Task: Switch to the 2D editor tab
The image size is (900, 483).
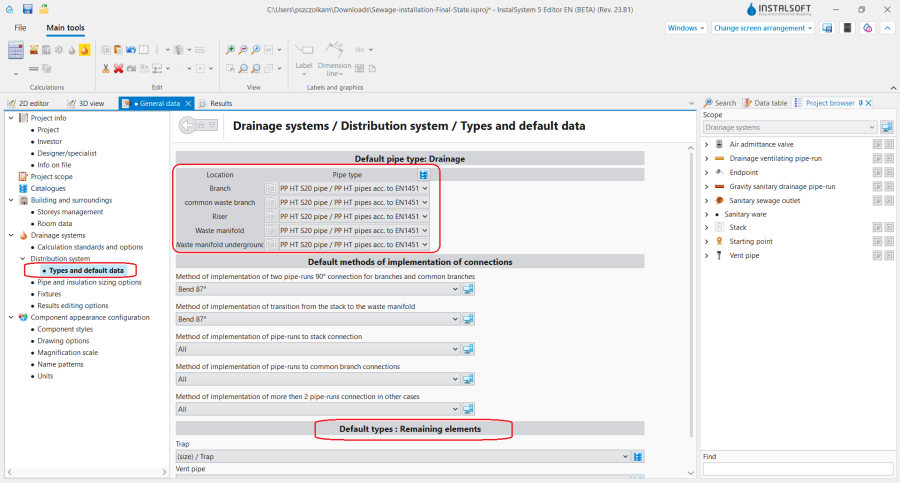Action: pyautogui.click(x=29, y=103)
